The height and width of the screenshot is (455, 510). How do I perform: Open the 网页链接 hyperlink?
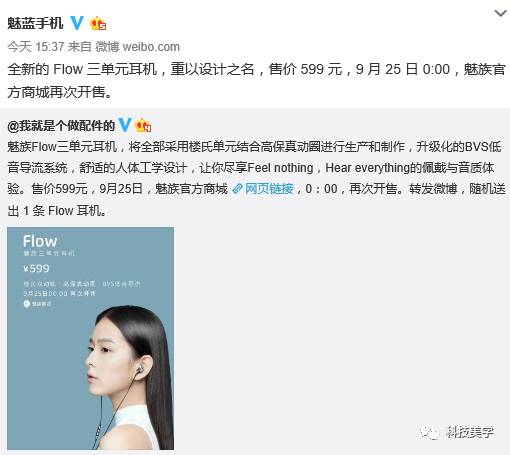pos(269,189)
